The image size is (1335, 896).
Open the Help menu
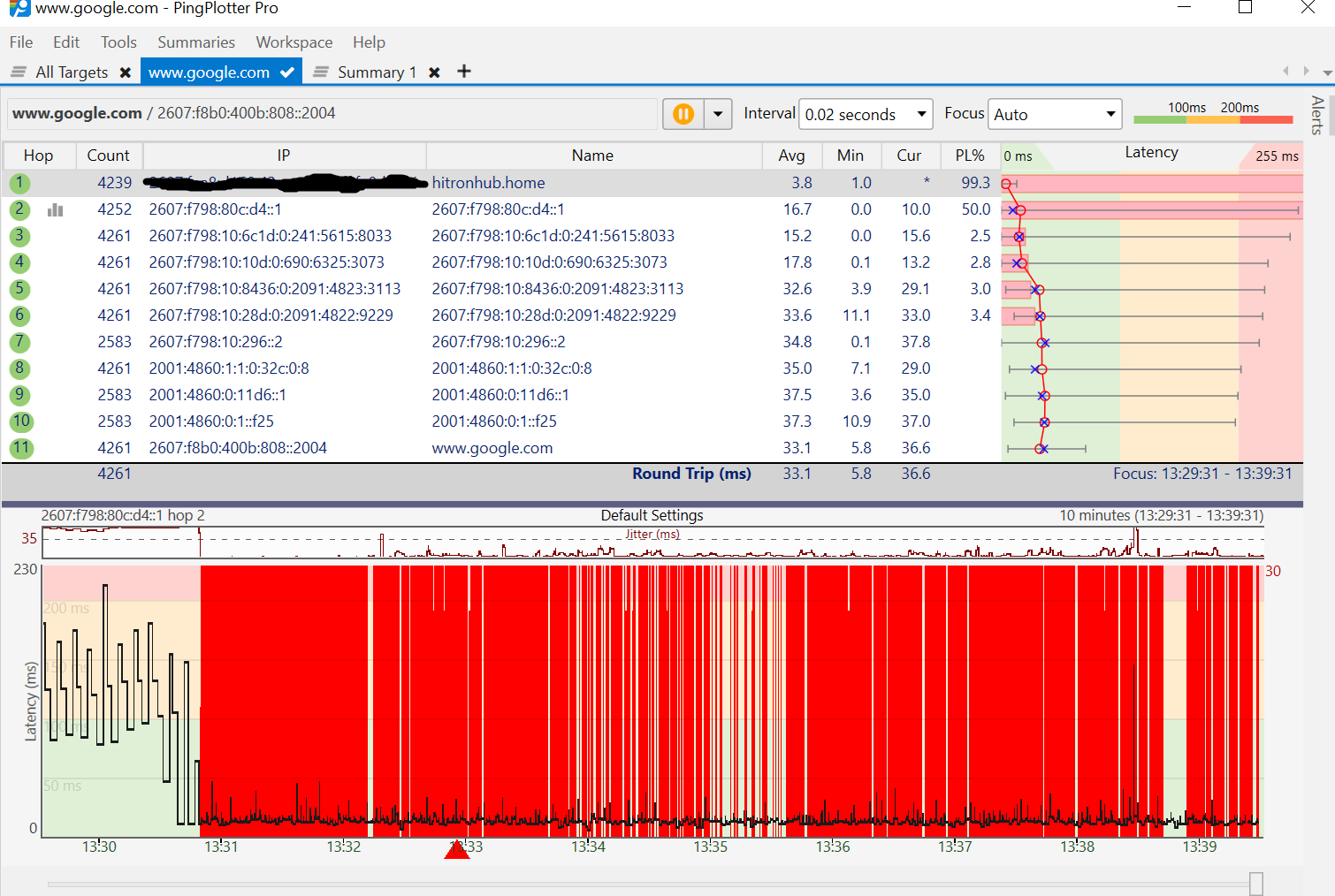[369, 42]
